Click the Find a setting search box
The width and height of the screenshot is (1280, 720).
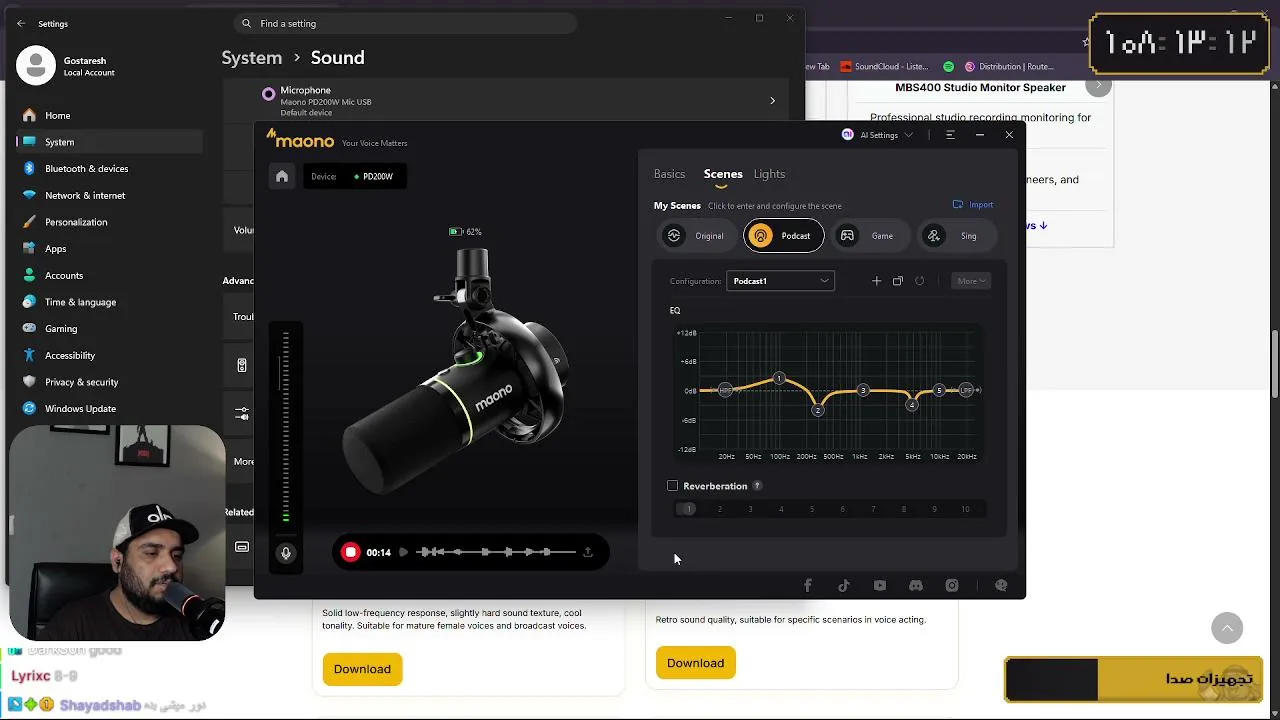pos(406,23)
